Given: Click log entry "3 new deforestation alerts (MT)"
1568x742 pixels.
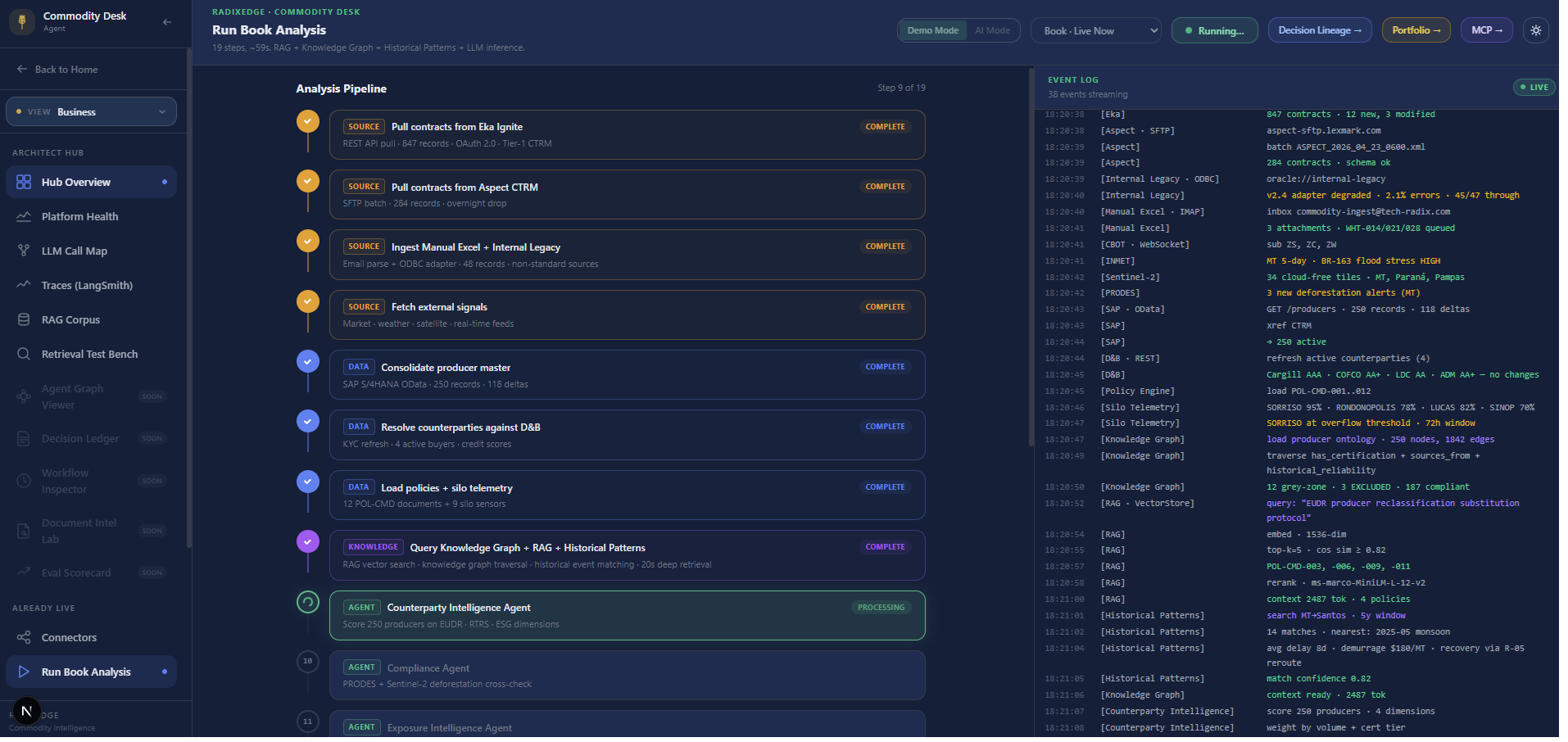Looking at the screenshot, I should 1344,293.
